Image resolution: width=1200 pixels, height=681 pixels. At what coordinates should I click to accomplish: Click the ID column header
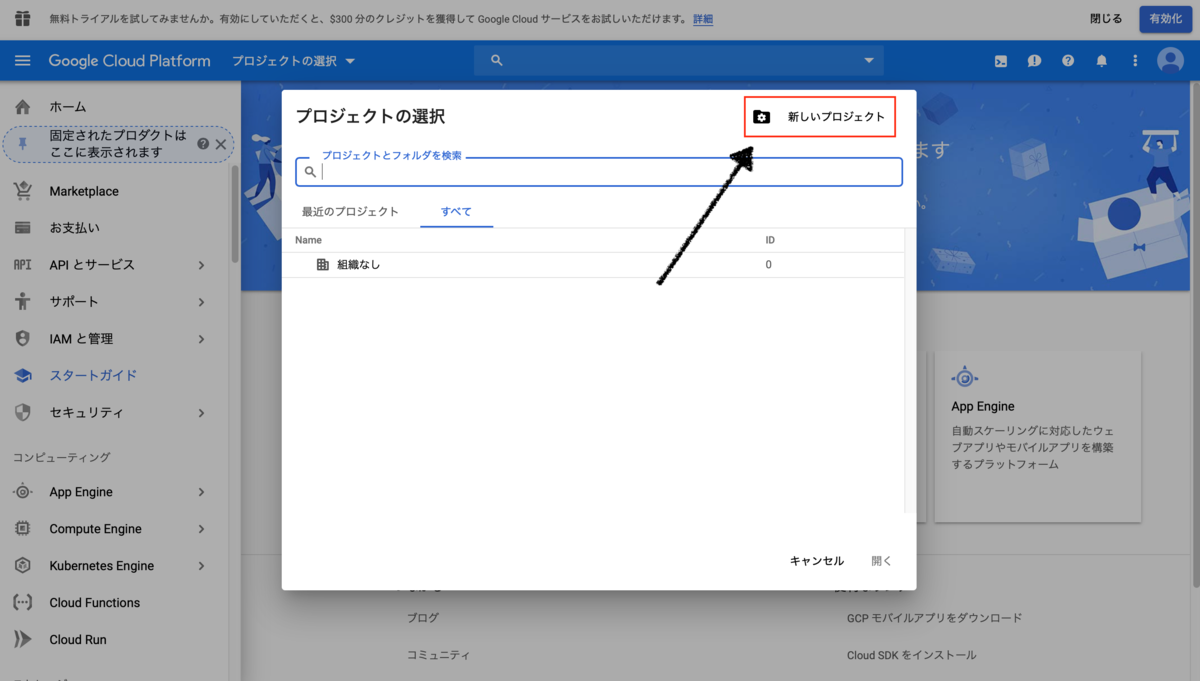coord(770,240)
